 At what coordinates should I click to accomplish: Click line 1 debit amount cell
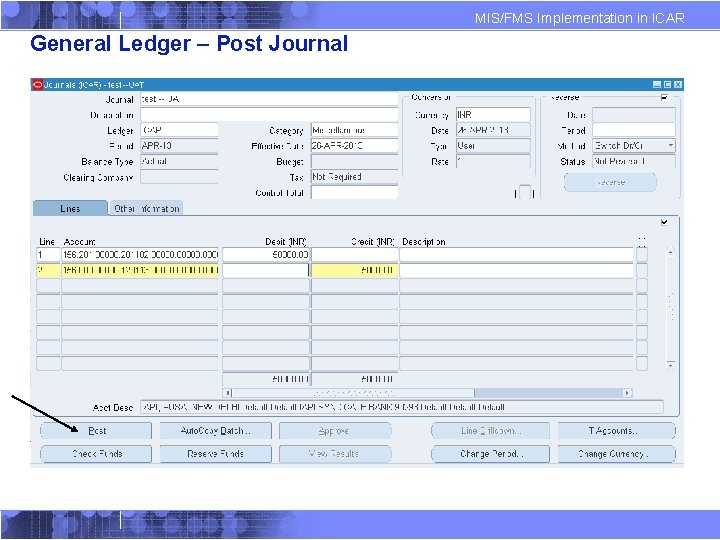click(x=265, y=254)
